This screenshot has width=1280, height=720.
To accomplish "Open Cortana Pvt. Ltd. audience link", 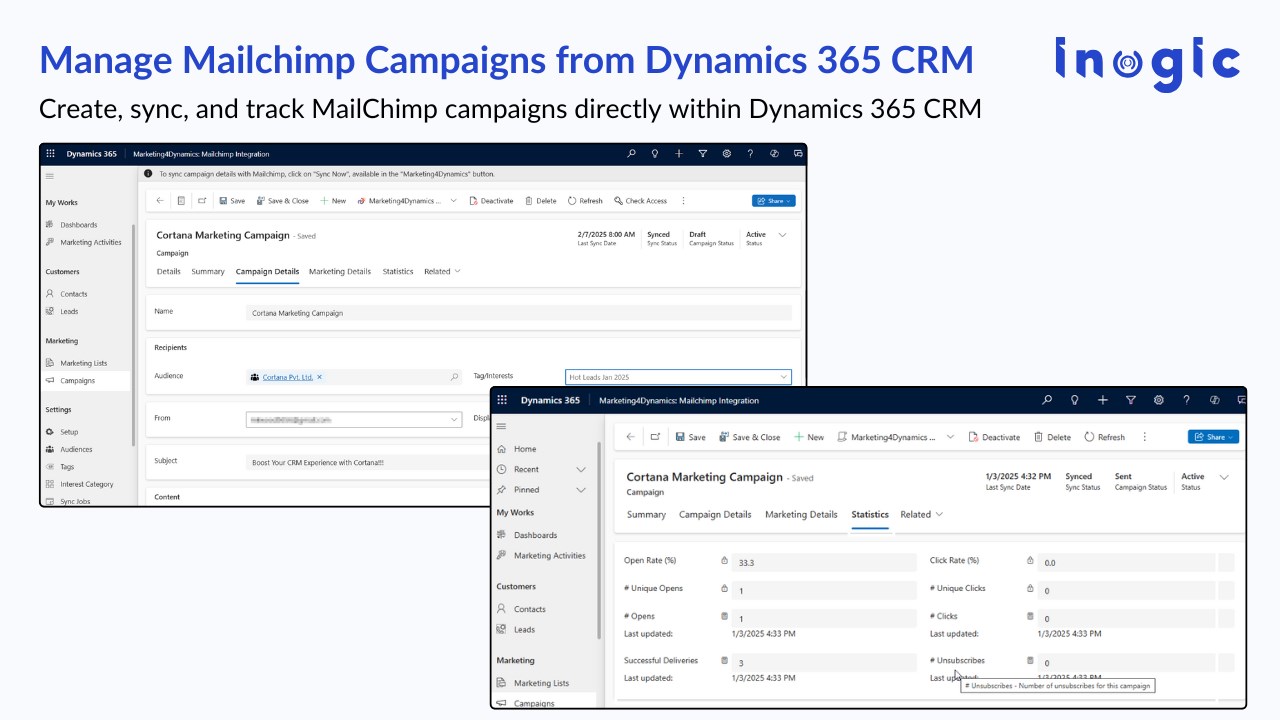I will pyautogui.click(x=288, y=377).
